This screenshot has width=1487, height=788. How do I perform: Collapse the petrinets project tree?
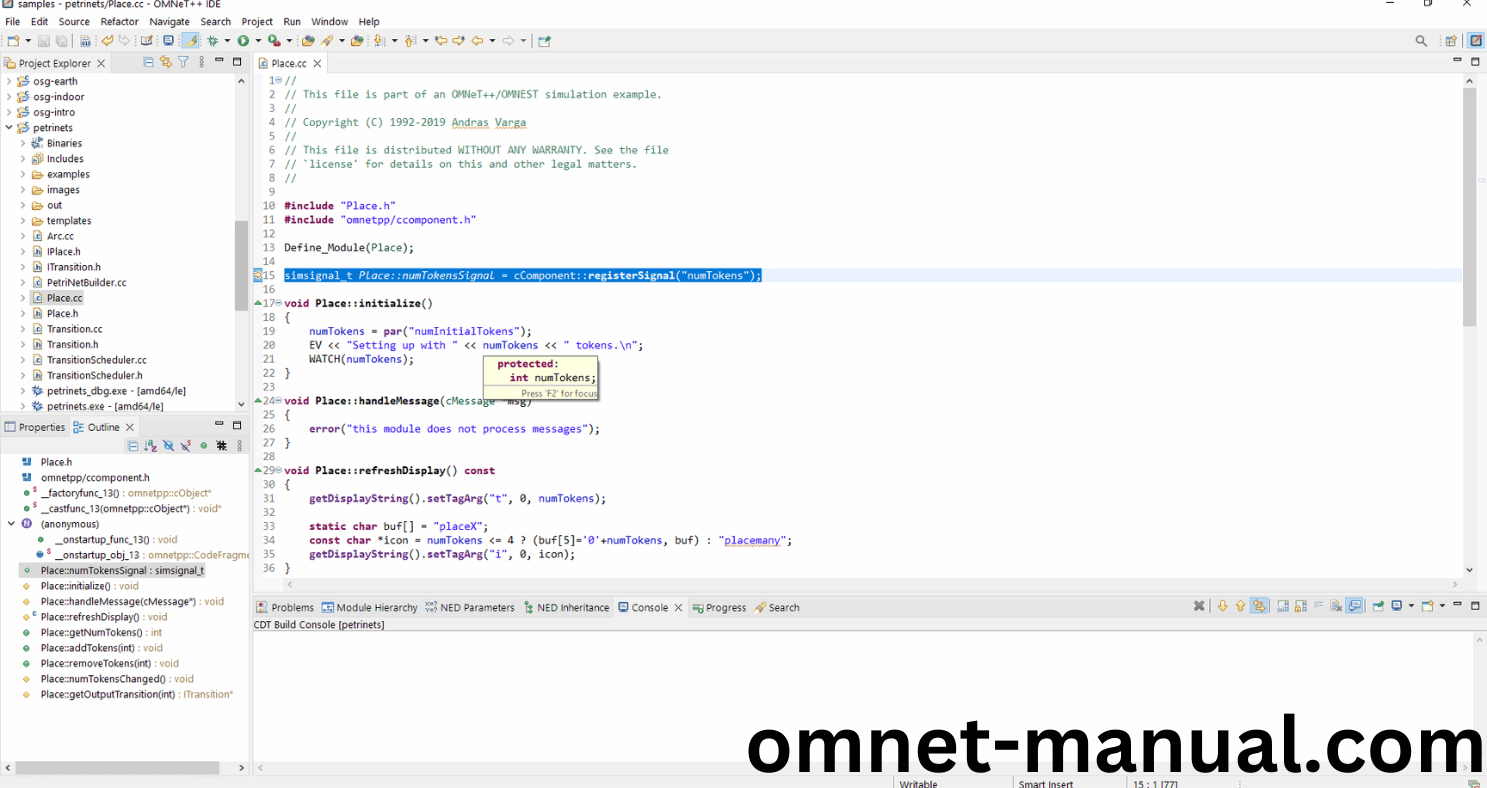(9, 128)
